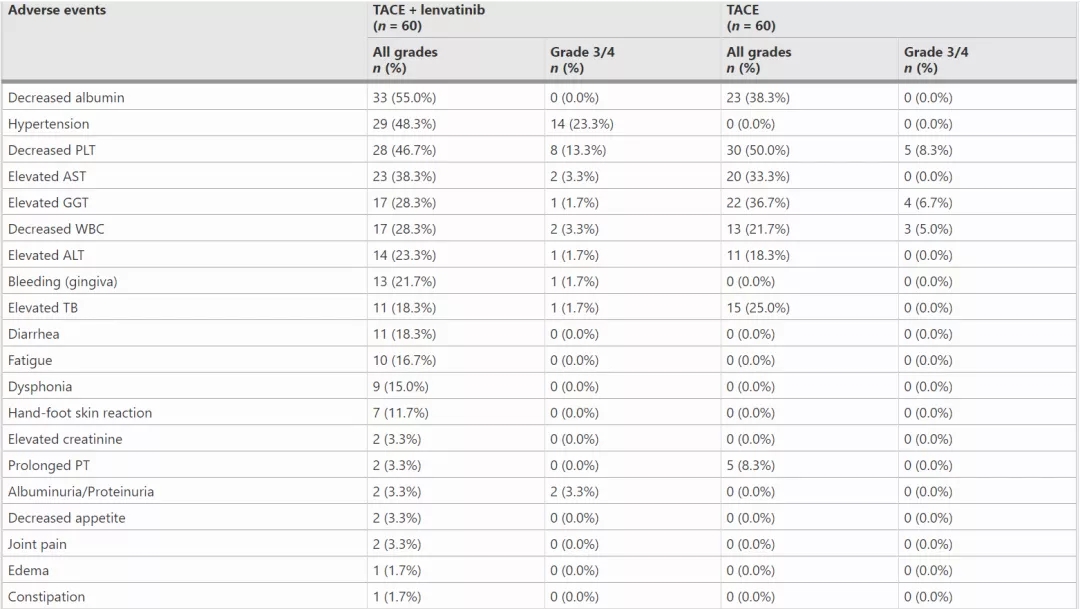Image resolution: width=1080 pixels, height=609 pixels.
Task: Select the 29 (48.3%) hypertension value
Action: pyautogui.click(x=404, y=124)
